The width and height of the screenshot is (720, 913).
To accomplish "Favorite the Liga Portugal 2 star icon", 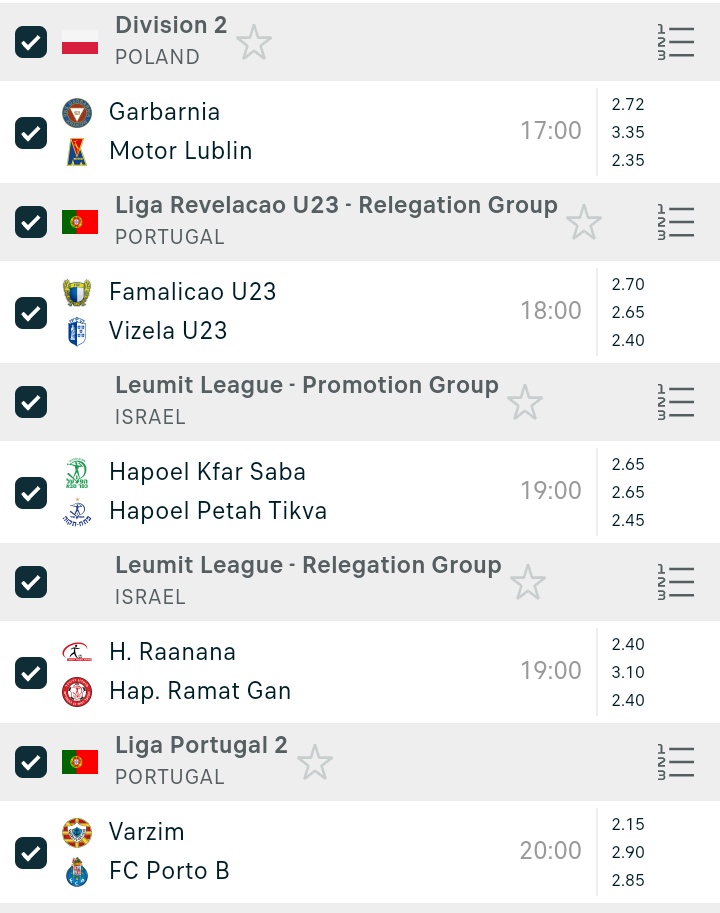I will click(315, 762).
